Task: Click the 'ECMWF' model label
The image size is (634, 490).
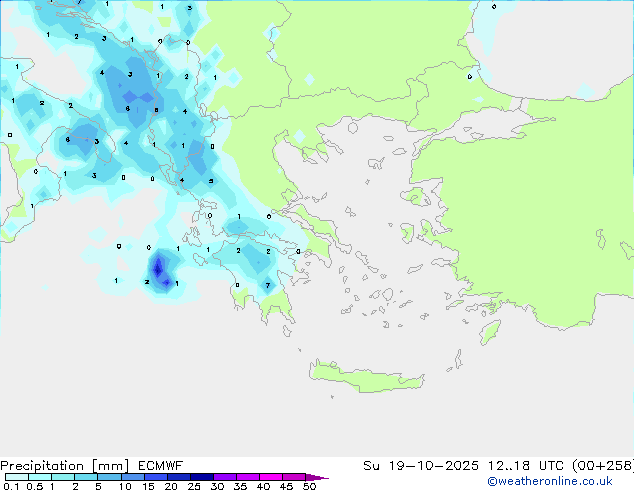Action: pyautogui.click(x=161, y=466)
